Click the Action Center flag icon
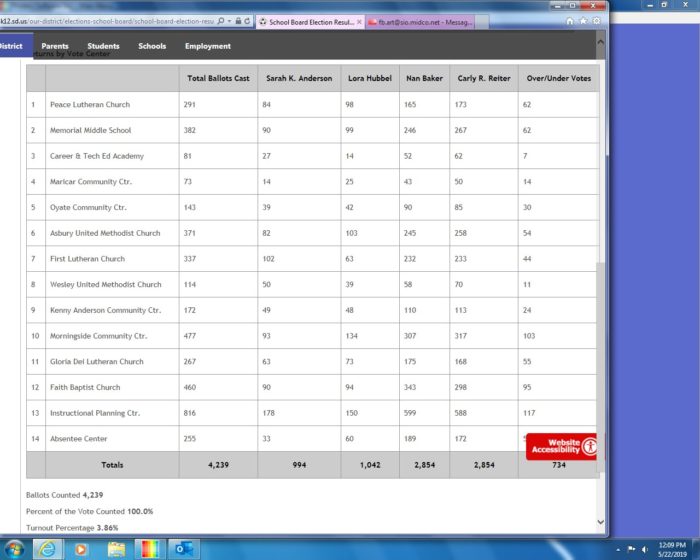 (x=631, y=549)
